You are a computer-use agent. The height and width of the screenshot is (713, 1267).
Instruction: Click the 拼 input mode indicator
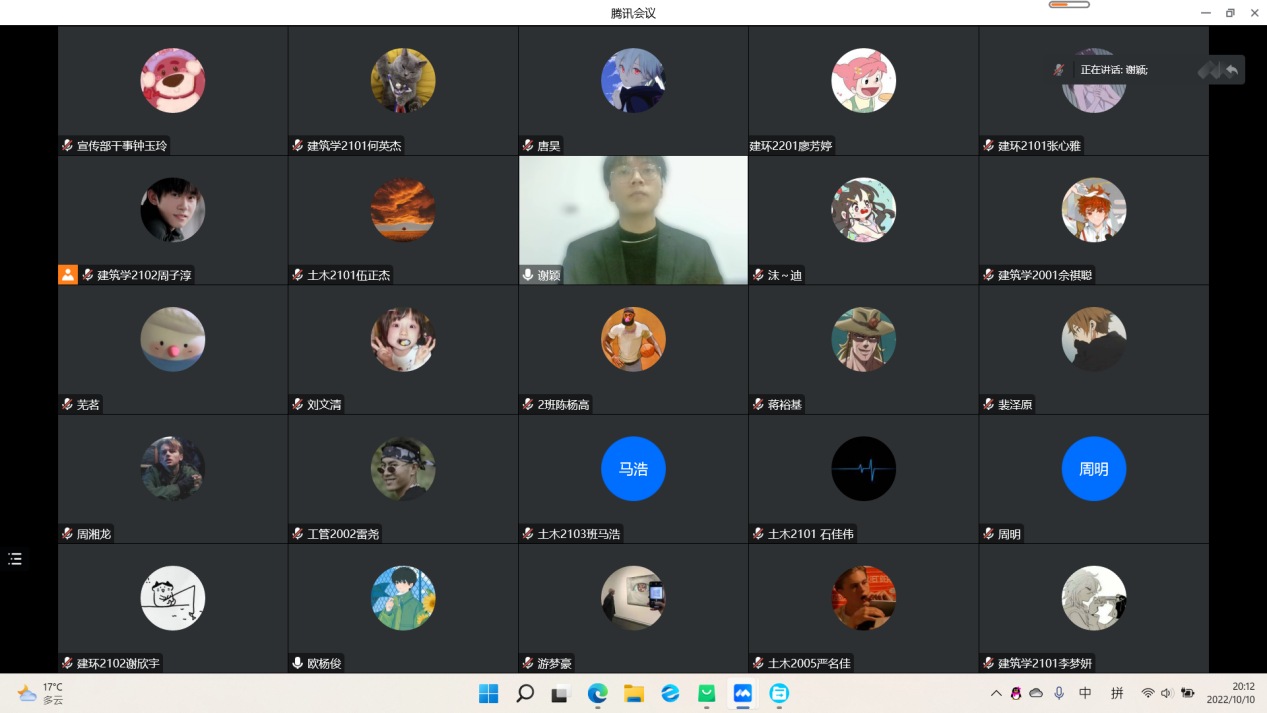(x=1117, y=693)
